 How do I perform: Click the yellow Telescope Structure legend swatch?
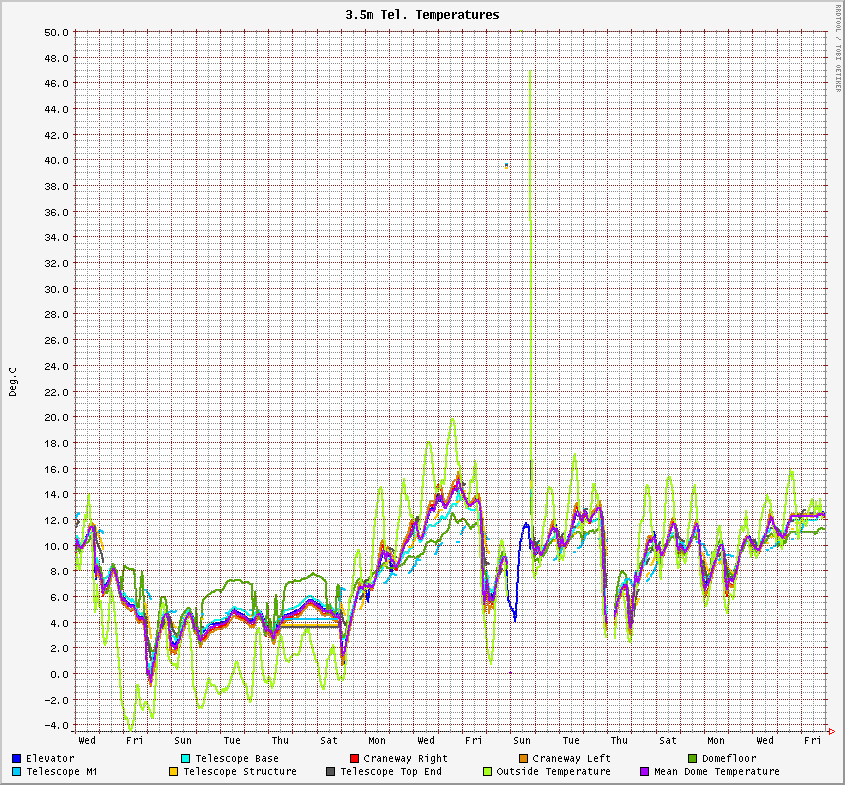174,772
